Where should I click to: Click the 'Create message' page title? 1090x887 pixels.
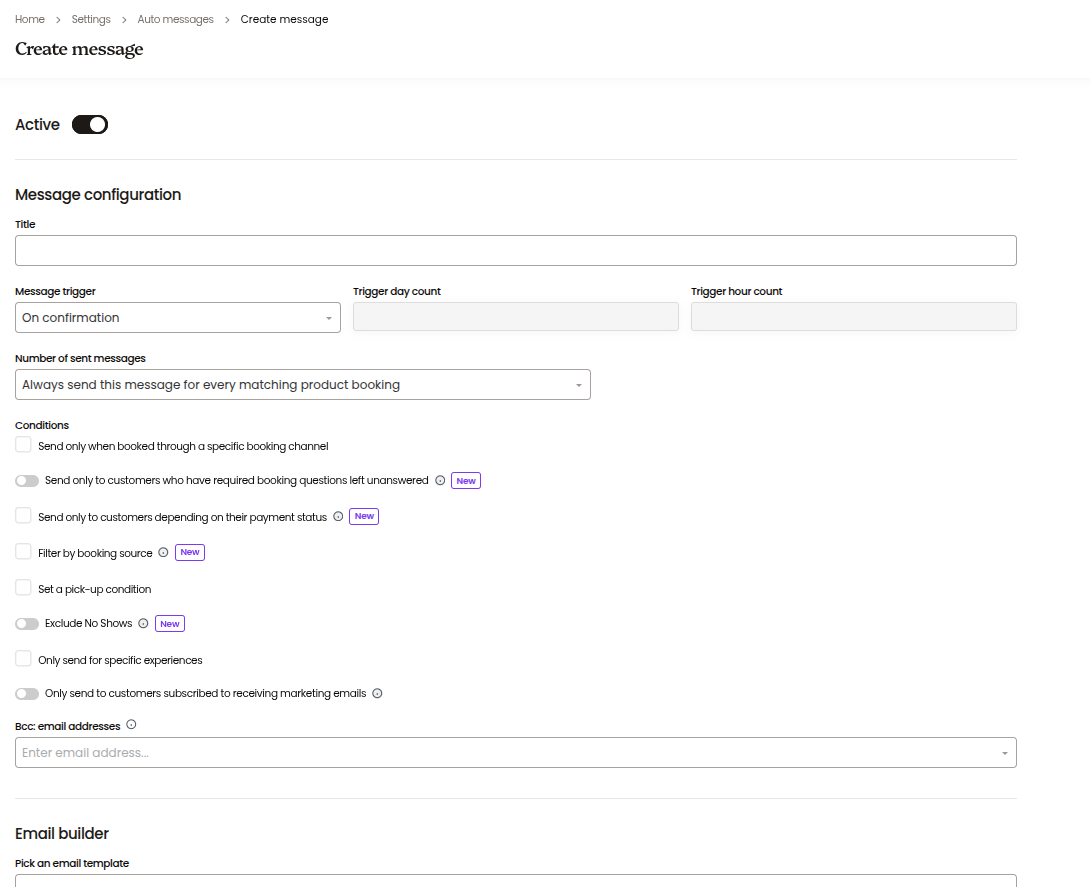[79, 49]
